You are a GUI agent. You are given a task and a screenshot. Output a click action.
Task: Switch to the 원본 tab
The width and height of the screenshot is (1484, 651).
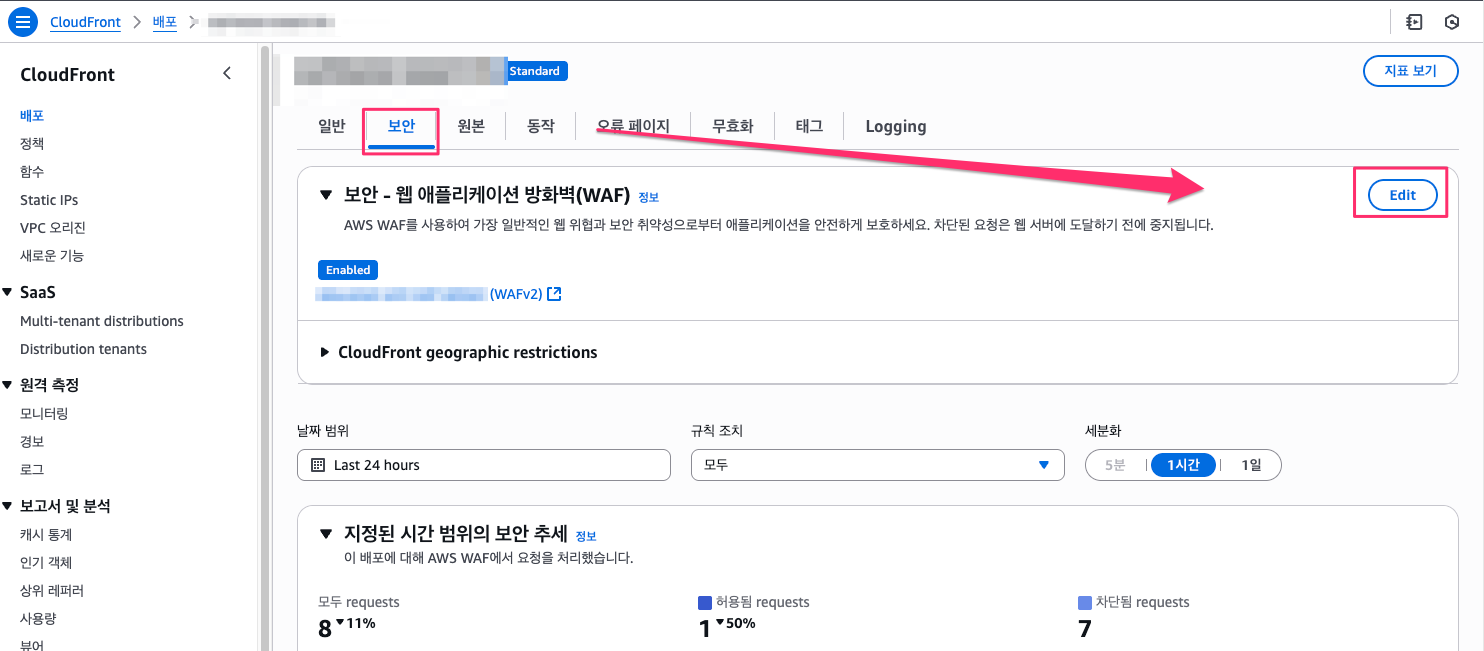click(x=471, y=126)
